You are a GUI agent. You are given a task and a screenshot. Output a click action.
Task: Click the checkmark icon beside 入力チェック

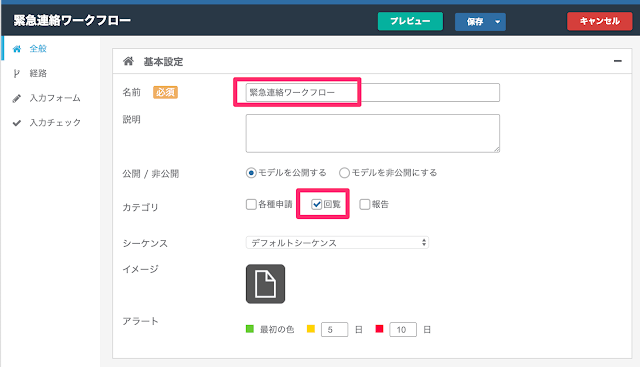(x=17, y=123)
